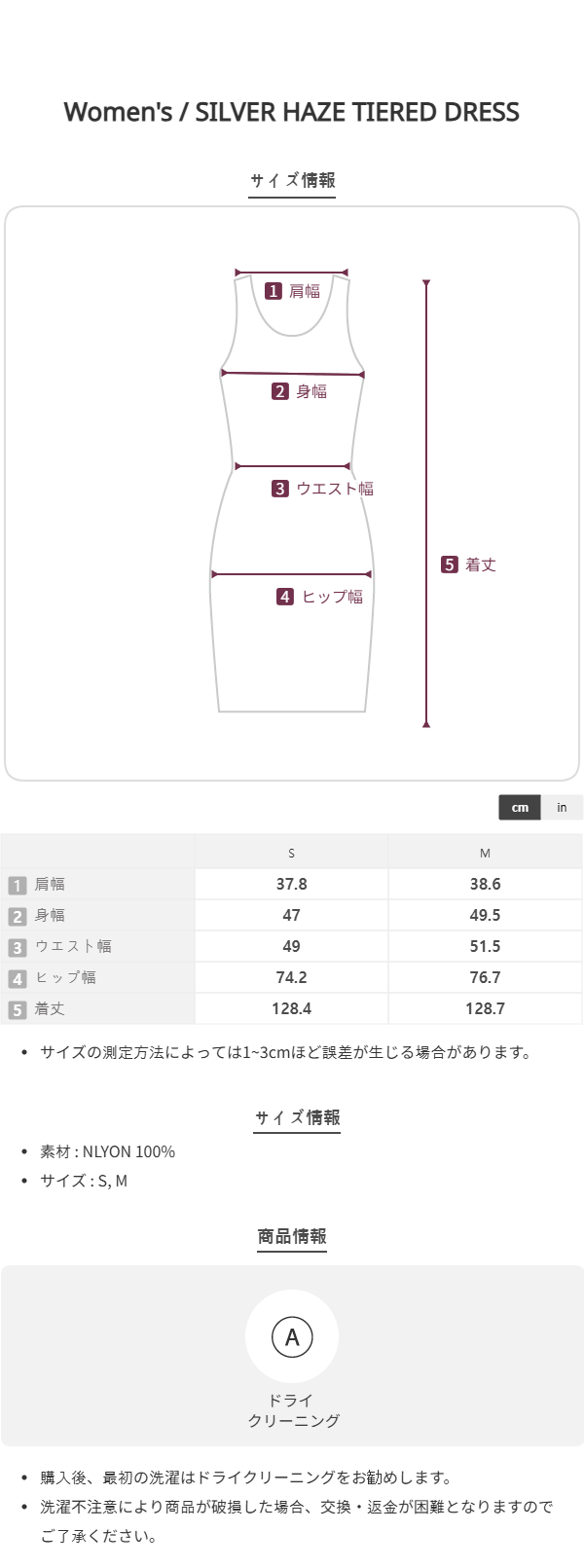Switch size units to inches
Screen dimensions: 584x1568
(562, 807)
